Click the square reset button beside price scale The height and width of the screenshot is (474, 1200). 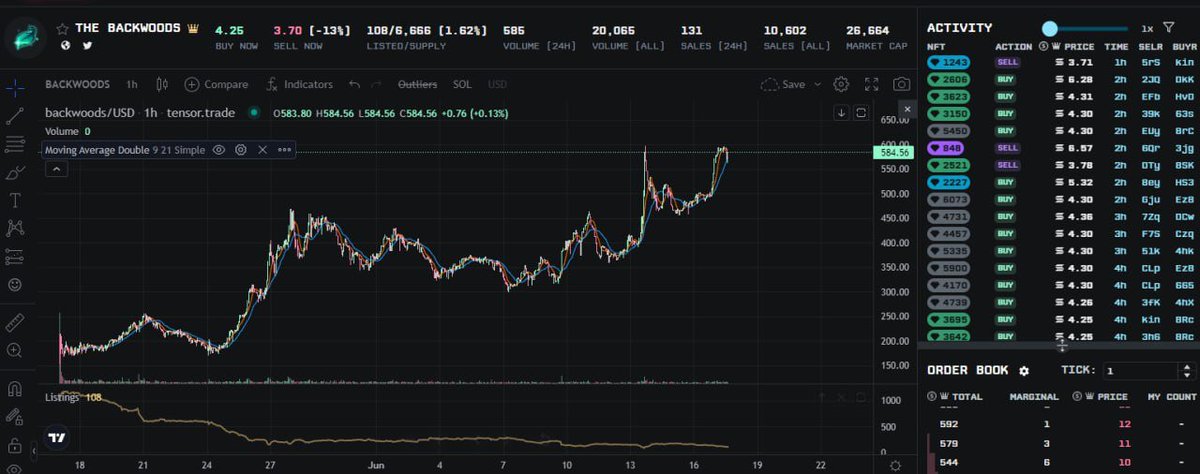(862, 113)
